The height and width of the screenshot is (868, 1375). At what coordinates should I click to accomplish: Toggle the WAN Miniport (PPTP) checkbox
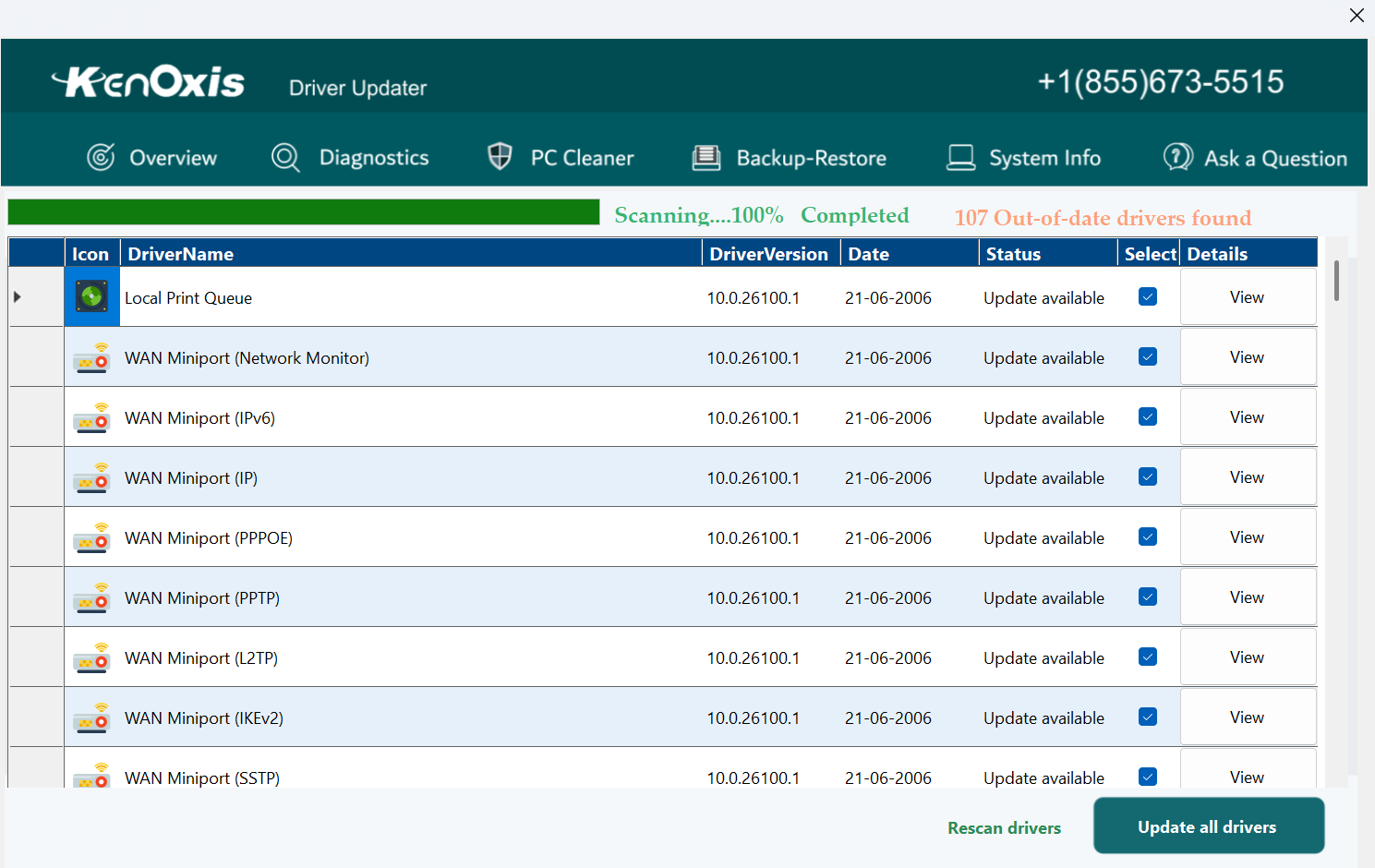coord(1147,597)
